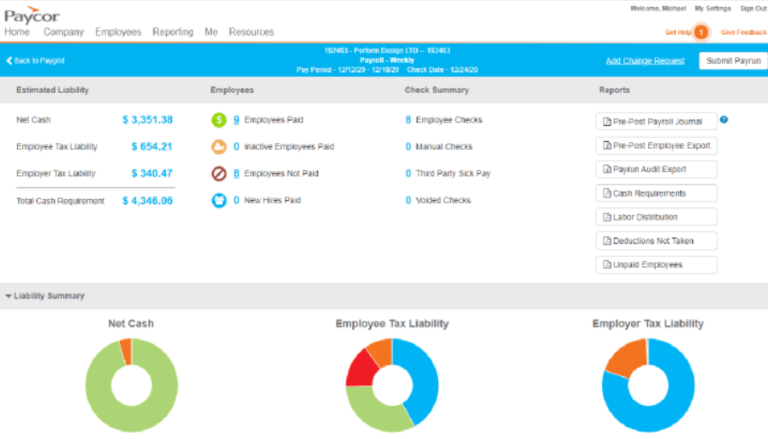
Task: Open the Employees menu in navigation bar
Action: [118, 32]
